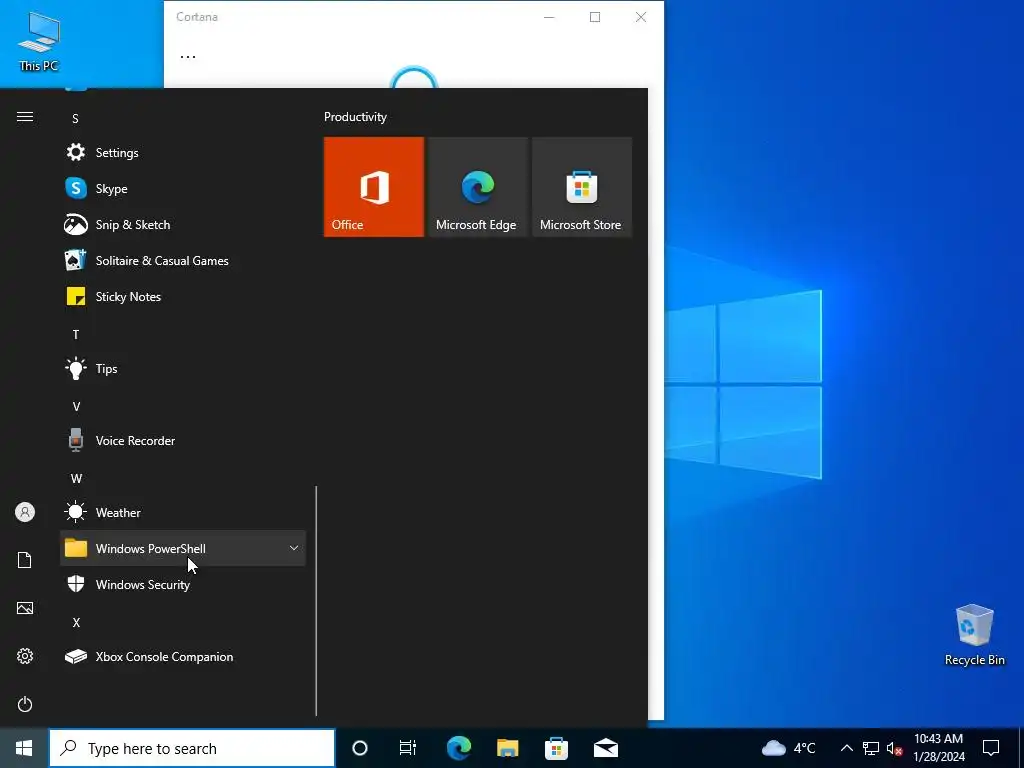Jump to letter W section header
1024x768 pixels.
click(76, 478)
